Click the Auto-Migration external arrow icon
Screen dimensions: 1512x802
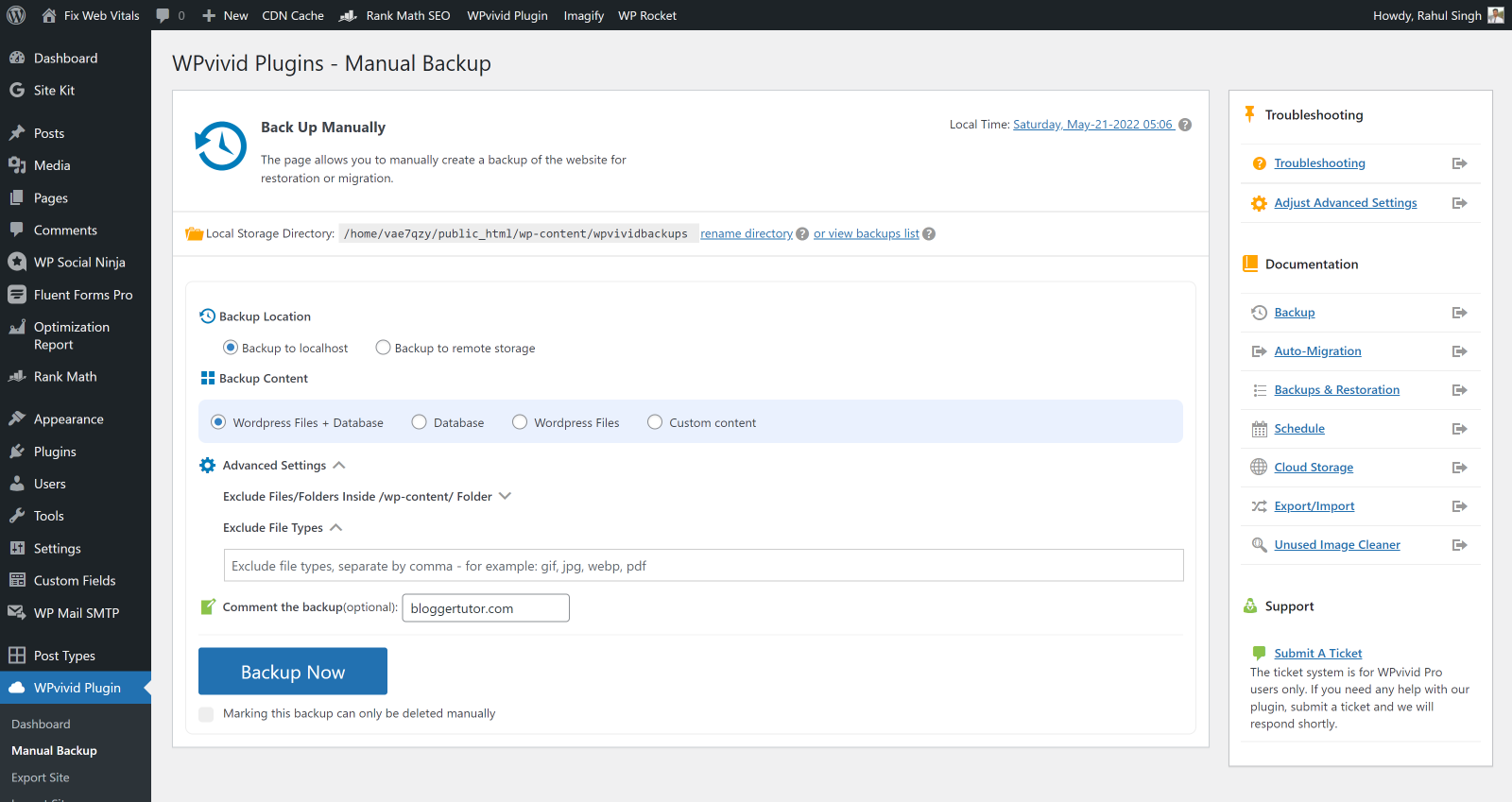(x=1459, y=351)
